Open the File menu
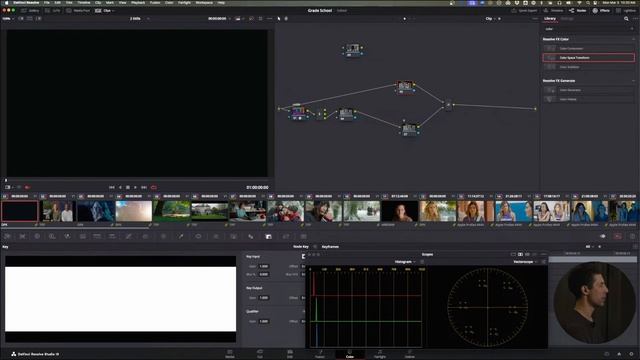Image resolution: width=640 pixels, height=360 pixels. click(x=47, y=2)
